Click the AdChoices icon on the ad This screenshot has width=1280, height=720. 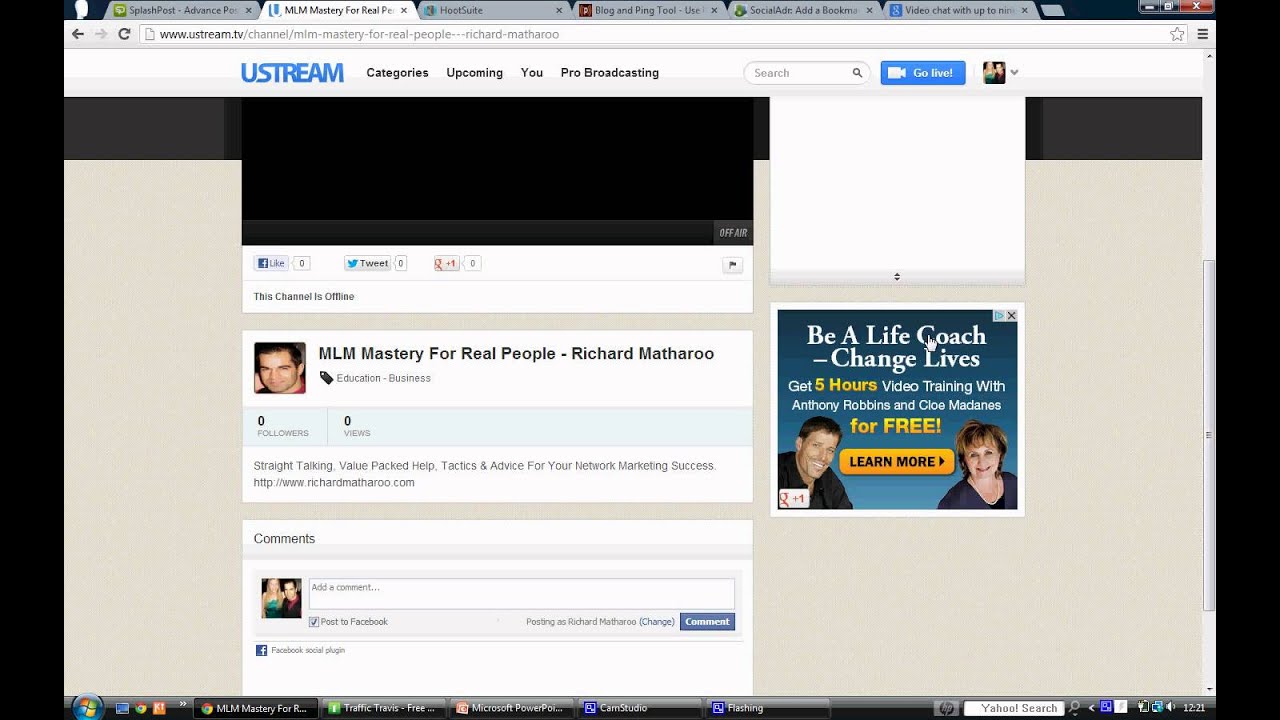click(x=998, y=315)
